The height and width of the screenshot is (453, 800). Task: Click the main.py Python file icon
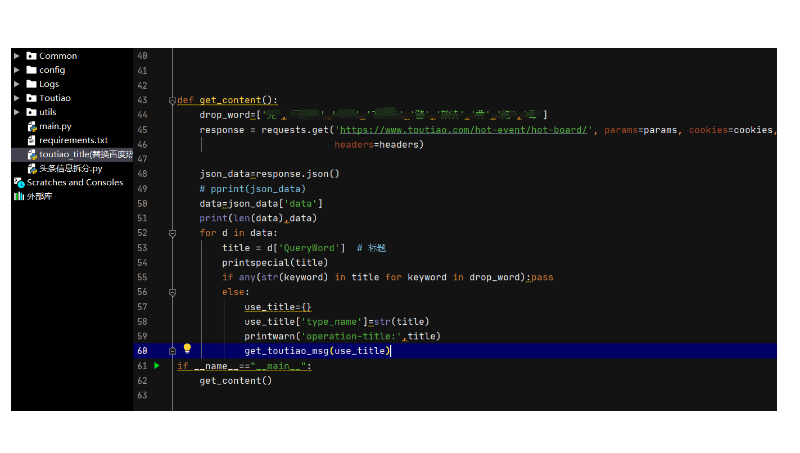coord(32,126)
